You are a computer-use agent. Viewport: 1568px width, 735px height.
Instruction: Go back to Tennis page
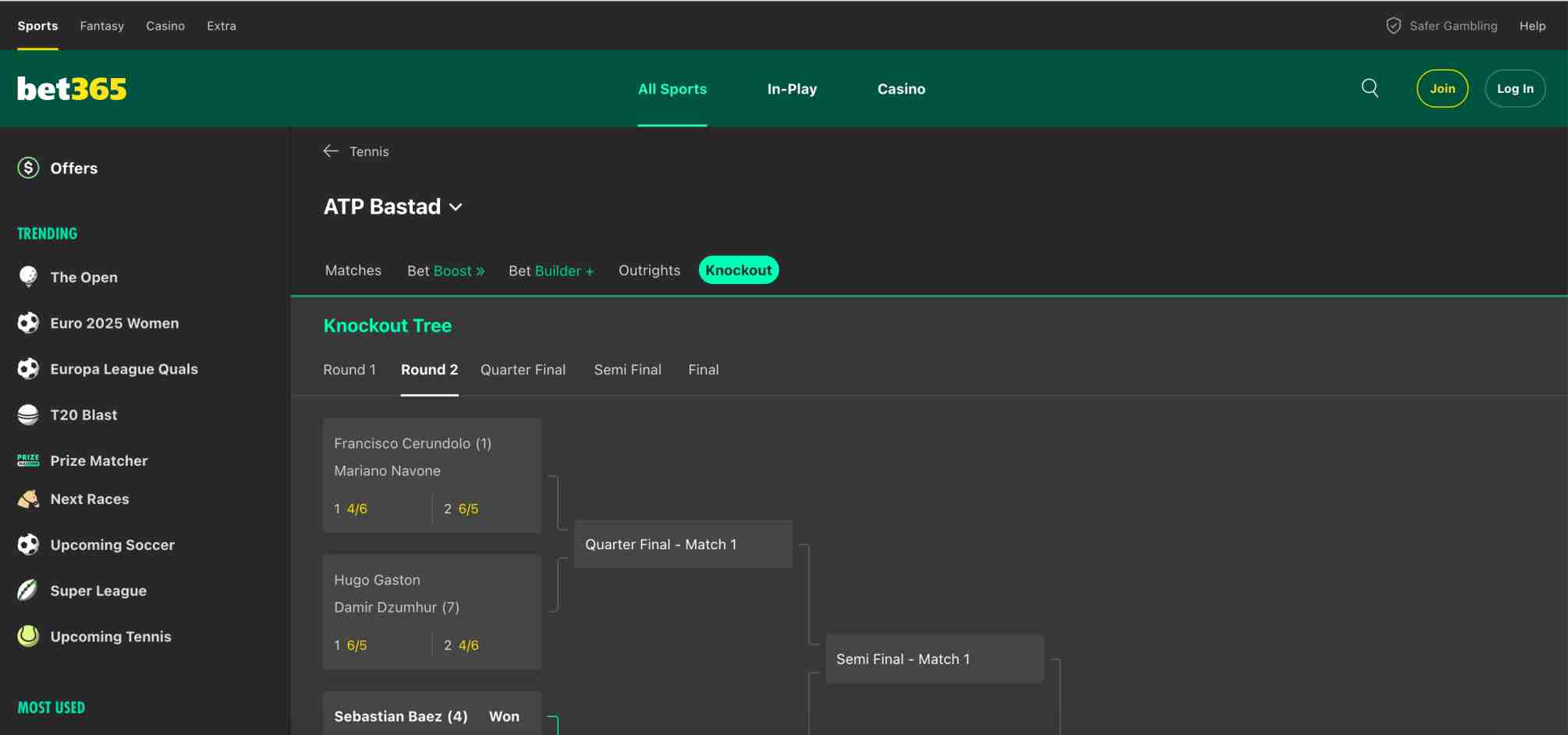(x=369, y=151)
